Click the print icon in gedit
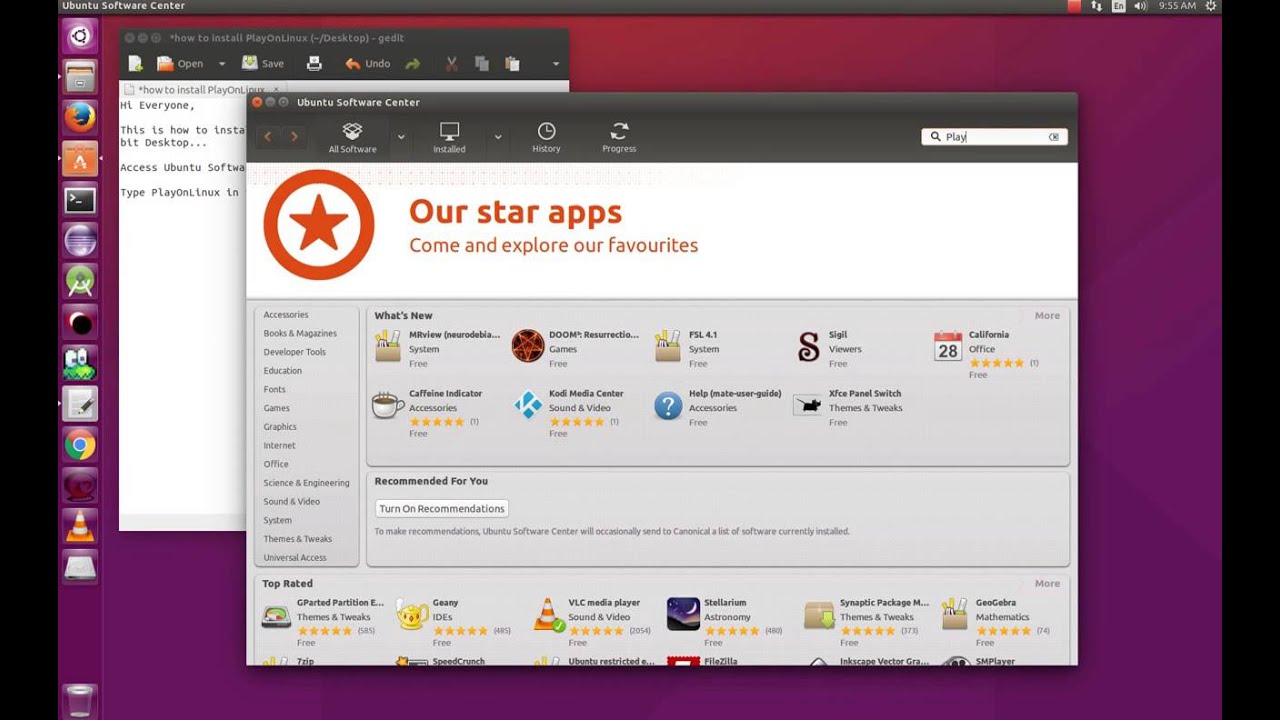This screenshot has height=720, width=1280. tap(314, 64)
